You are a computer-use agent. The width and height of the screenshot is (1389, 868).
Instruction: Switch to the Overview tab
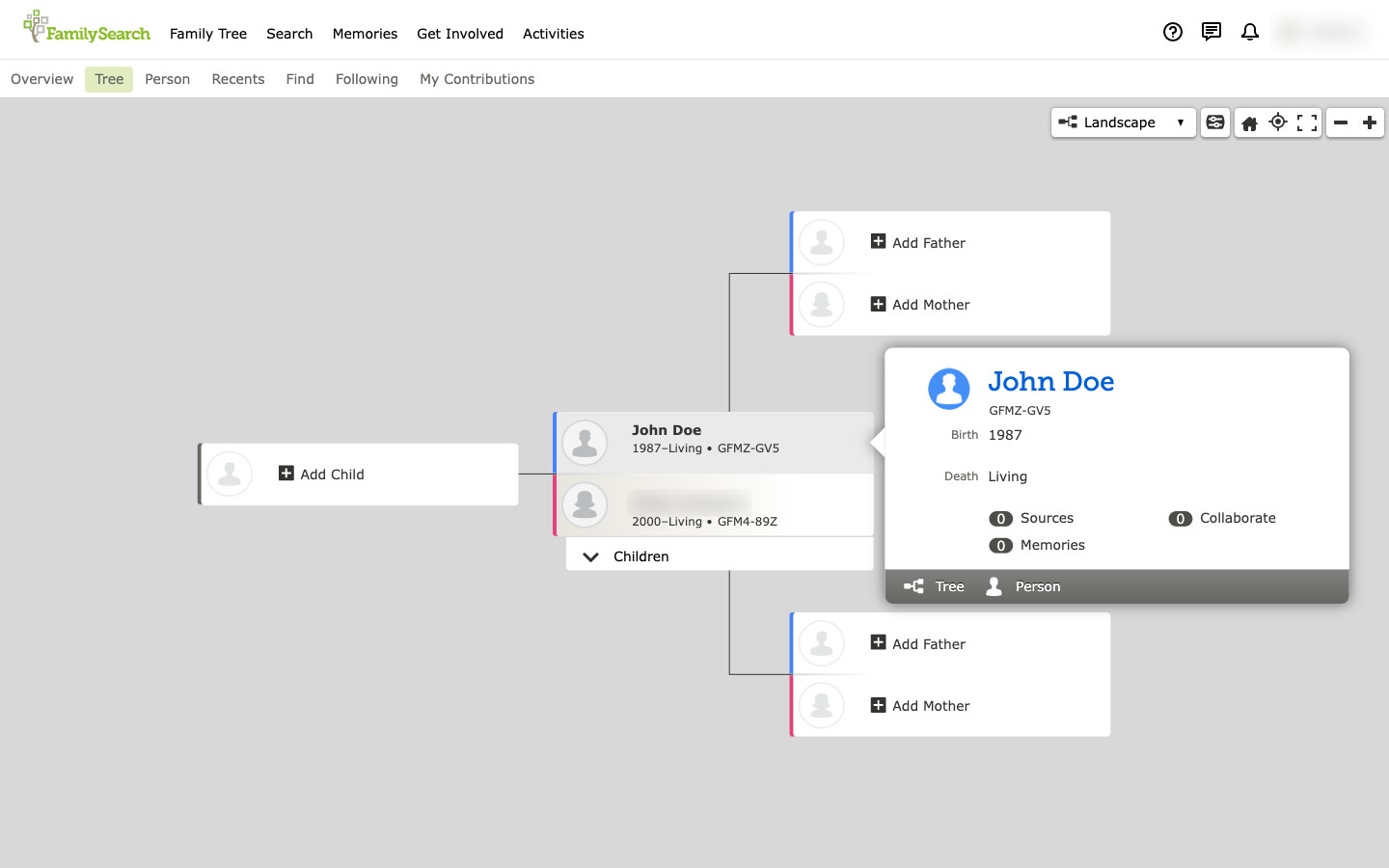point(41,79)
